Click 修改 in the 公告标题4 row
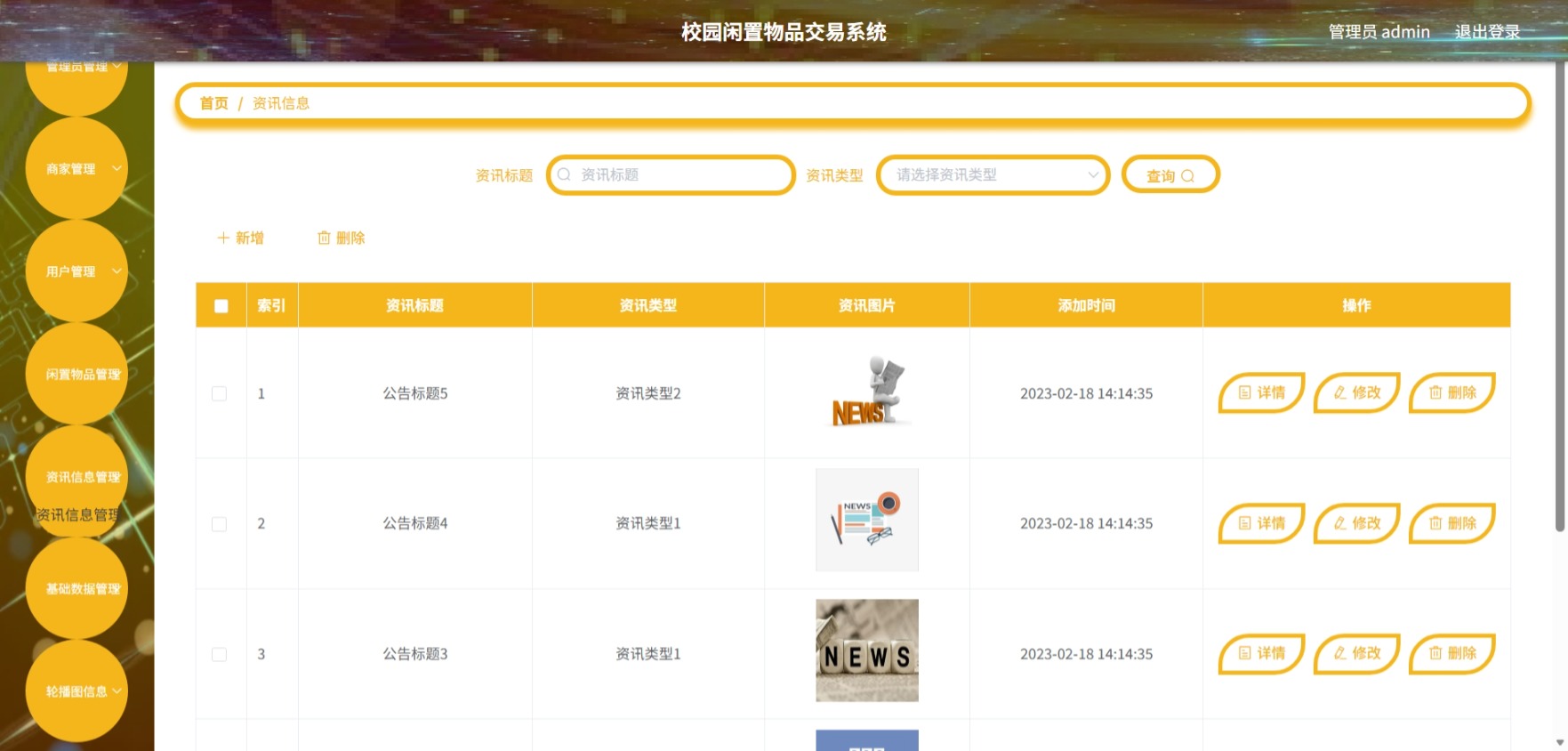The width and height of the screenshot is (1568, 751). pyautogui.click(x=1357, y=523)
